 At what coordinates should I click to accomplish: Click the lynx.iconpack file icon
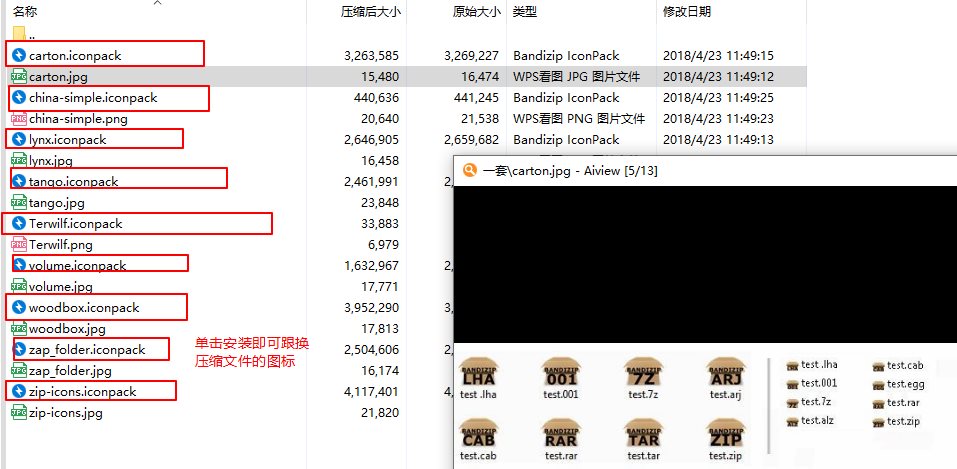tap(19, 140)
